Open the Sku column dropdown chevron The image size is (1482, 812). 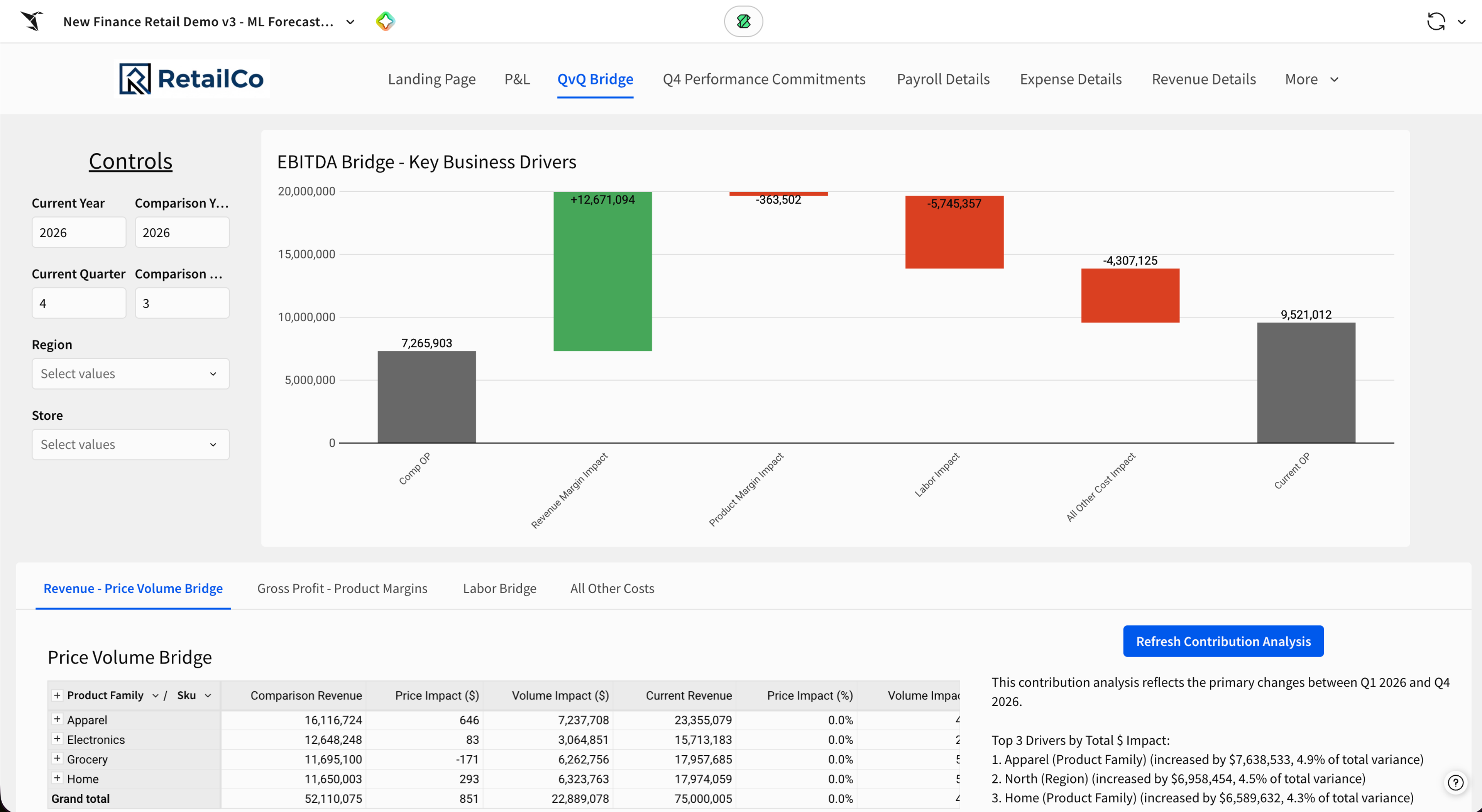point(208,695)
